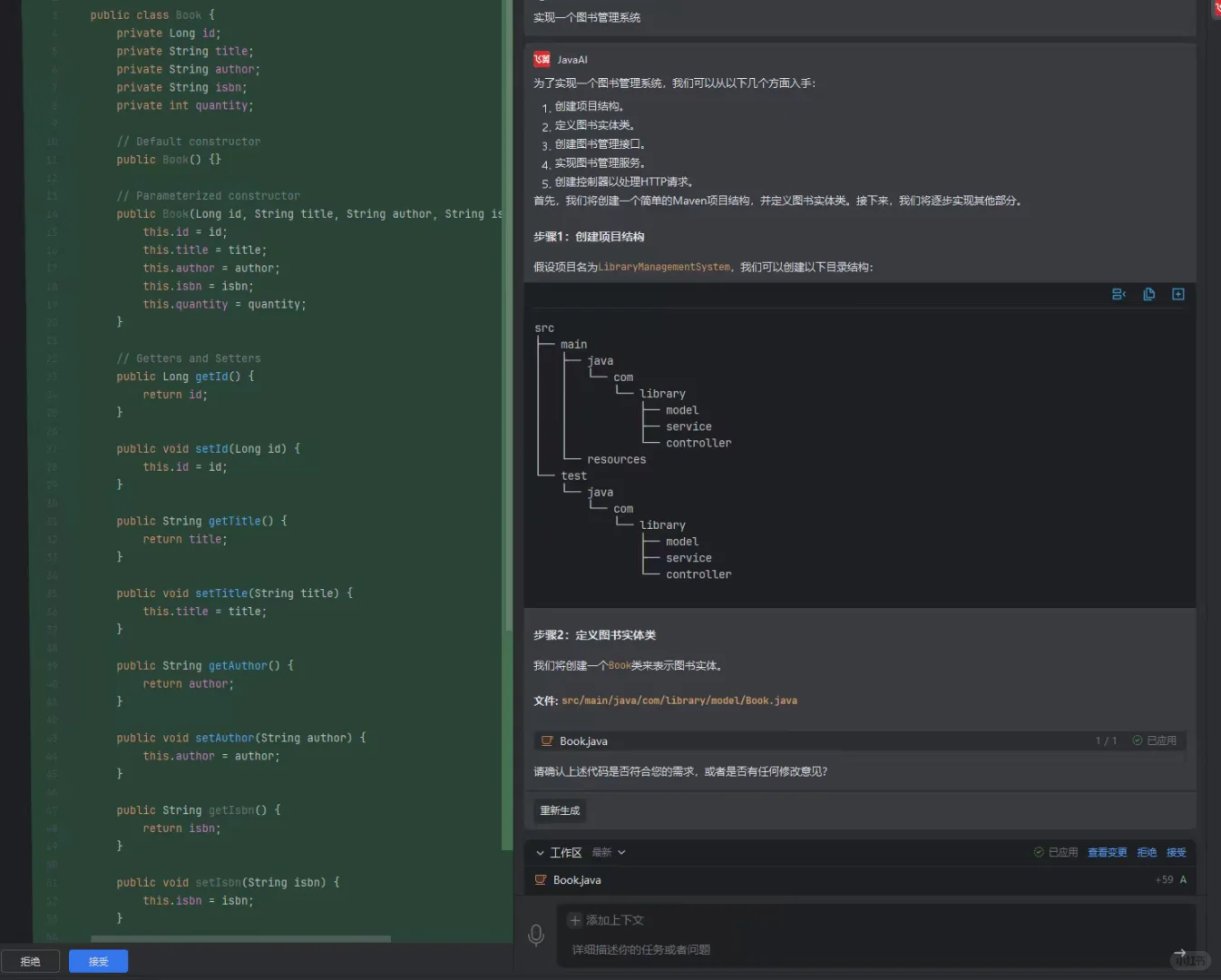Viewport: 1221px width, 980px height.
Task: Open the file path link src/main/java/com/library/model/Book.java
Action: (679, 701)
